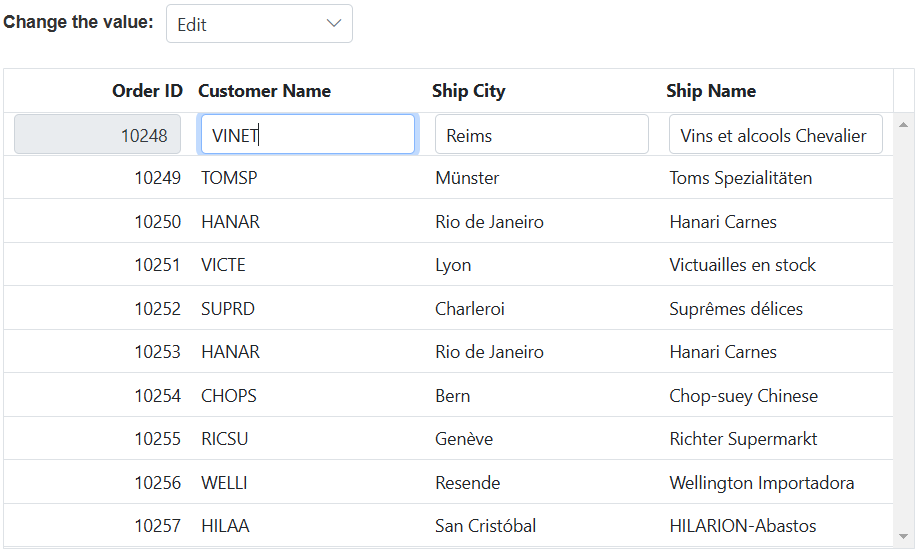Select the Münster ship city cell

tap(467, 178)
